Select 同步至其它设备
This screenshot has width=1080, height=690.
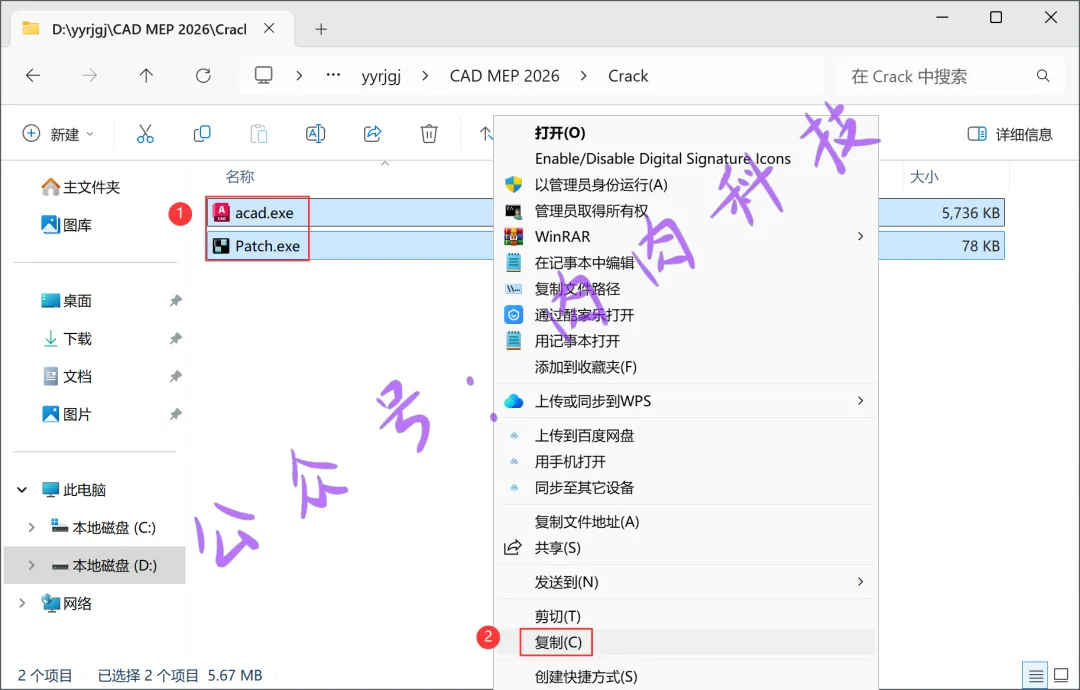pos(585,488)
